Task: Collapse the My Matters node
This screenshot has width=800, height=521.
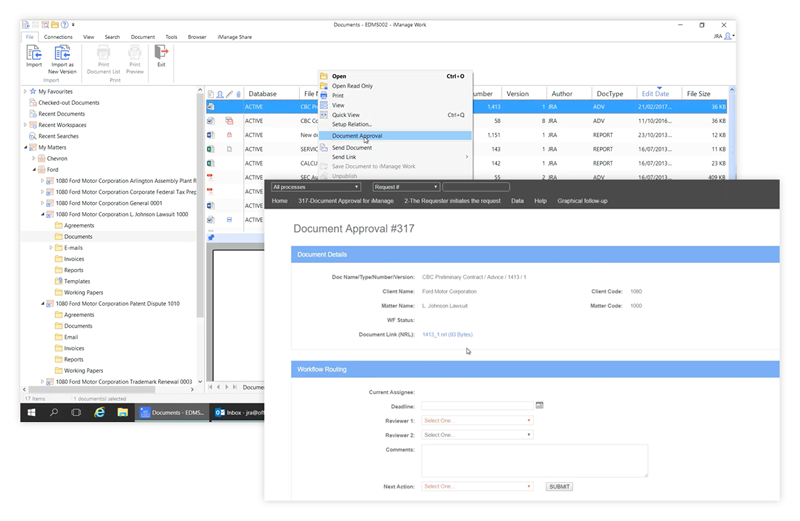Action: [x=26, y=147]
